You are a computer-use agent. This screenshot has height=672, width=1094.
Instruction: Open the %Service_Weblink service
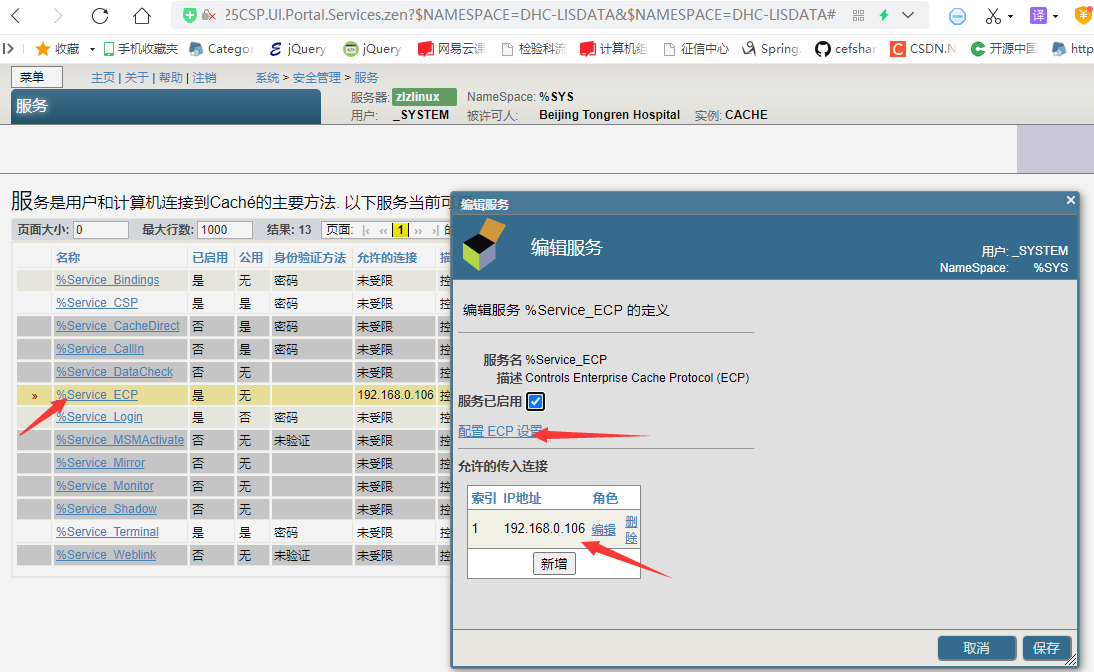[x=106, y=555]
